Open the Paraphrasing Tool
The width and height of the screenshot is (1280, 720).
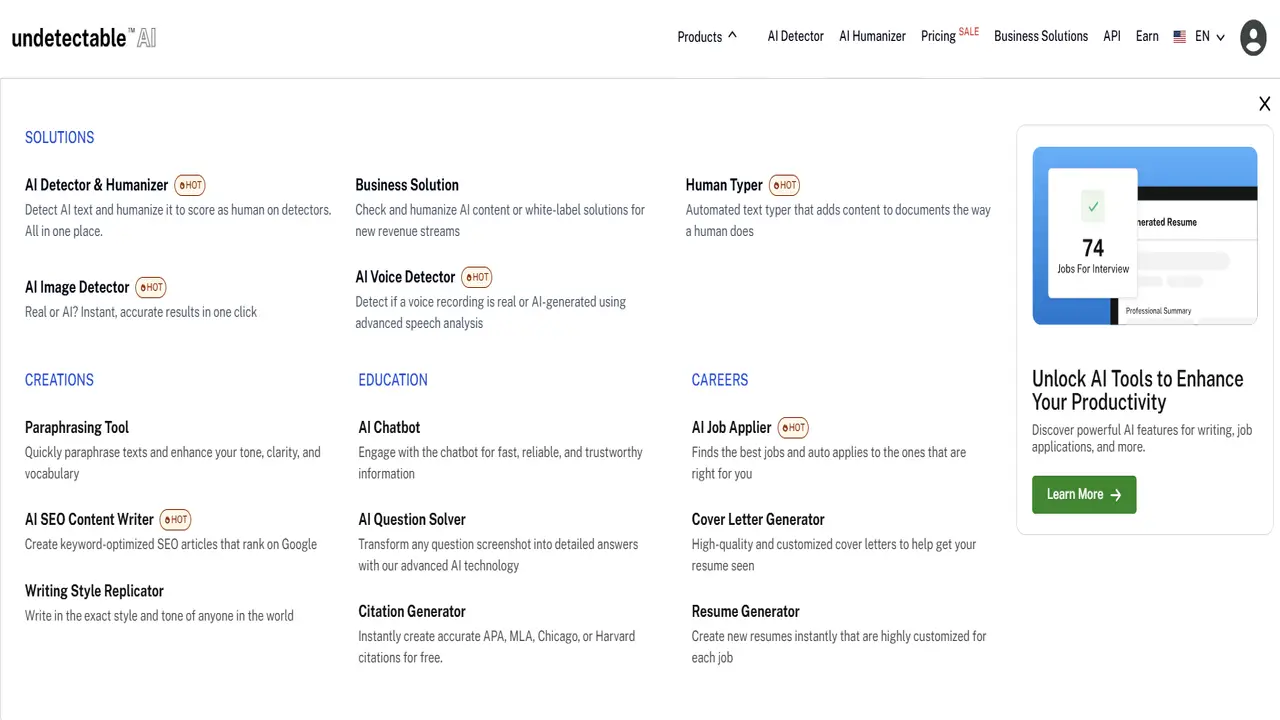(77, 427)
